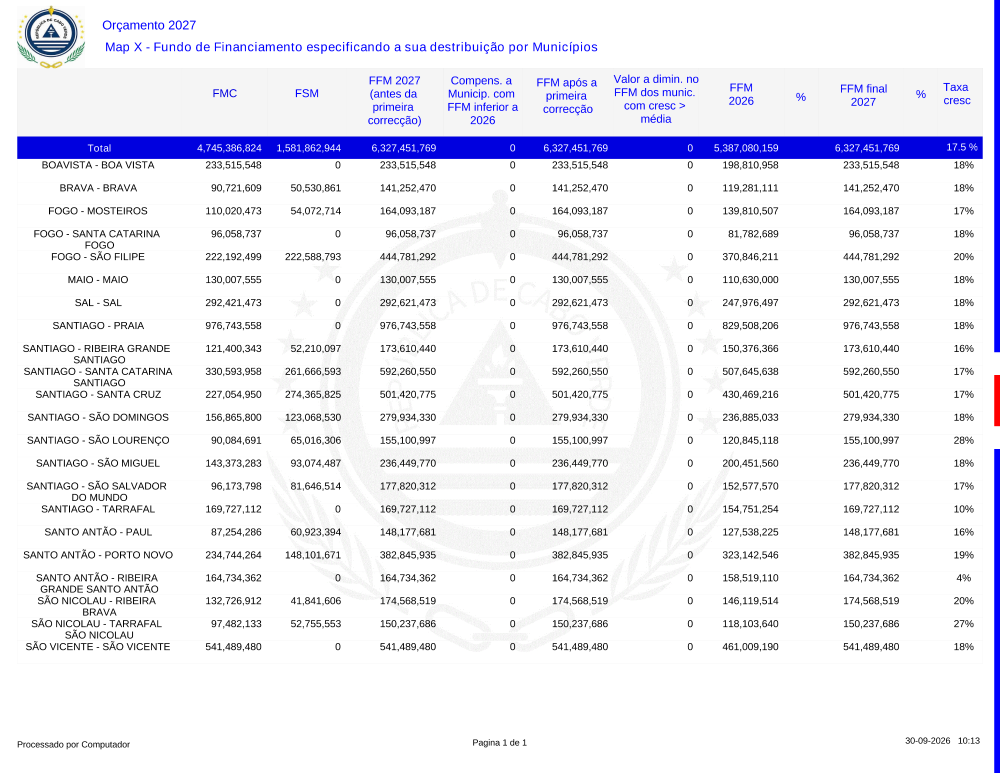Click Praia's FFM 2026 value 829,508,206
1000x773 pixels.
(751, 326)
